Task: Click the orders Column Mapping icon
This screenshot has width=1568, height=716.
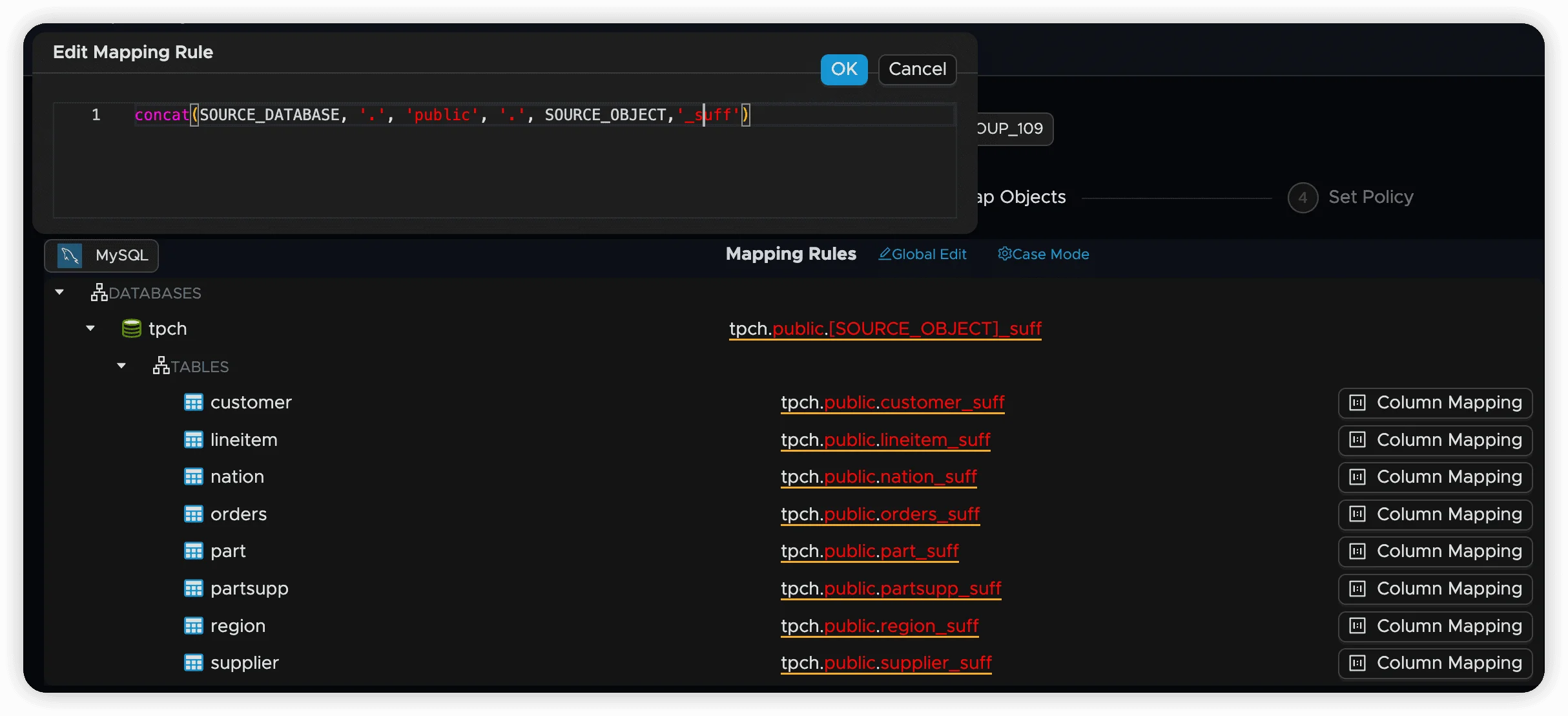Action: pyautogui.click(x=1357, y=514)
